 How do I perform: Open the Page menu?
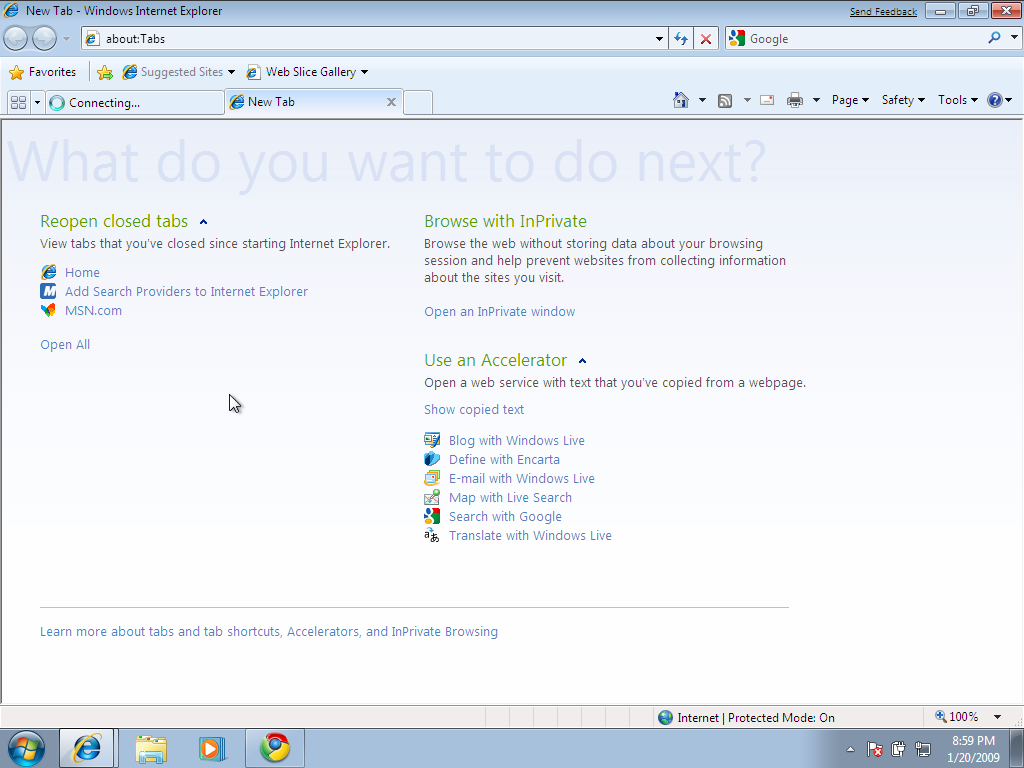(x=850, y=100)
